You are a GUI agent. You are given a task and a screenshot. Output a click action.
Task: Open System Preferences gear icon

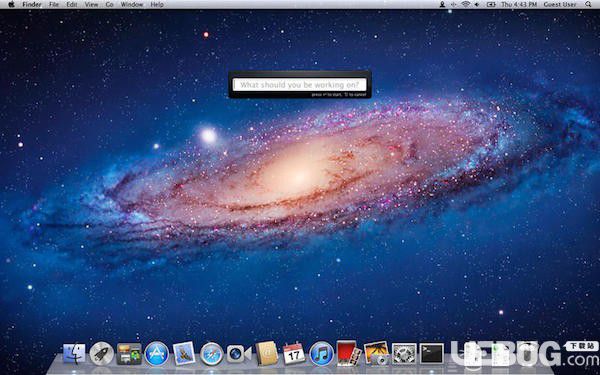(x=404, y=354)
